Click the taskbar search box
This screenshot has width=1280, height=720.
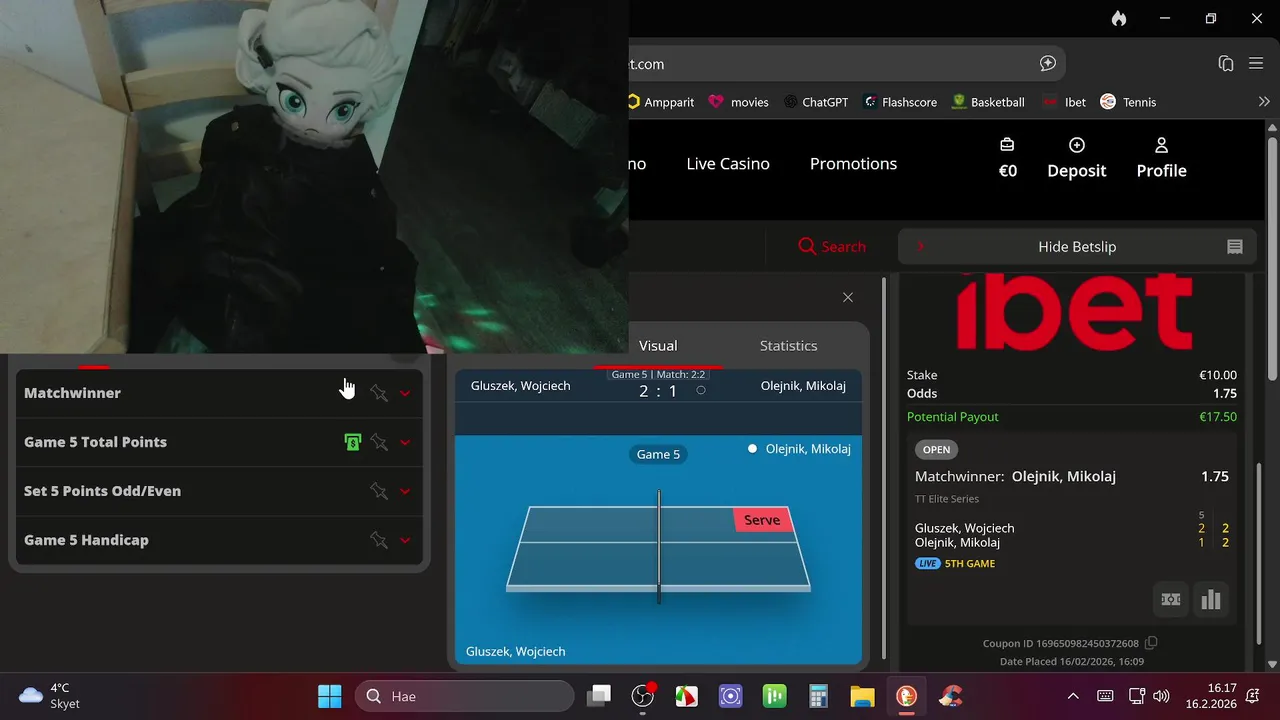click(x=465, y=696)
